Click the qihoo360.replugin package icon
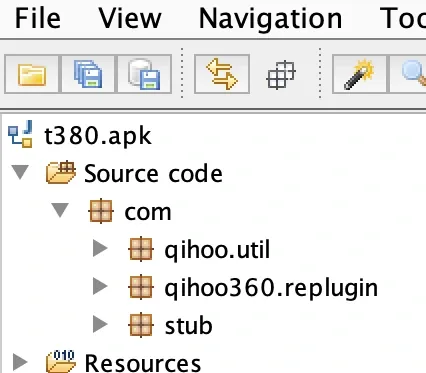The height and width of the screenshot is (373, 426). tap(141, 287)
